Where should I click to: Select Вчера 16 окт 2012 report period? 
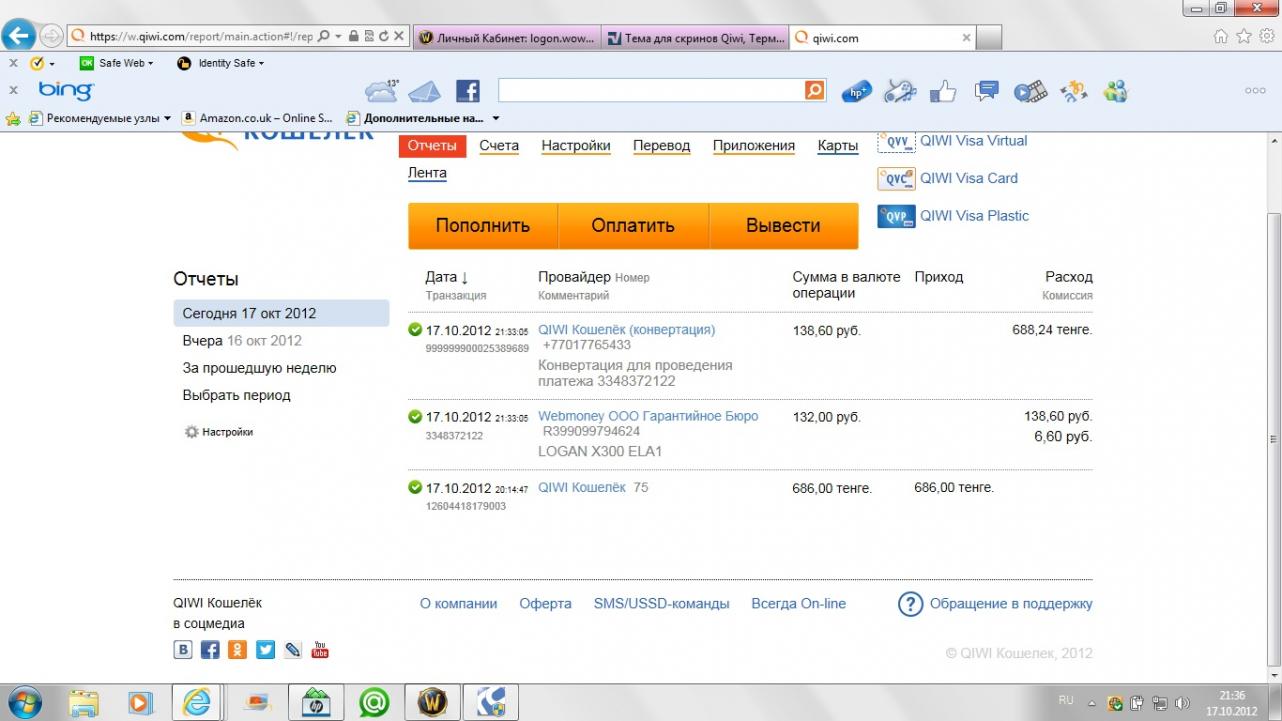point(242,341)
